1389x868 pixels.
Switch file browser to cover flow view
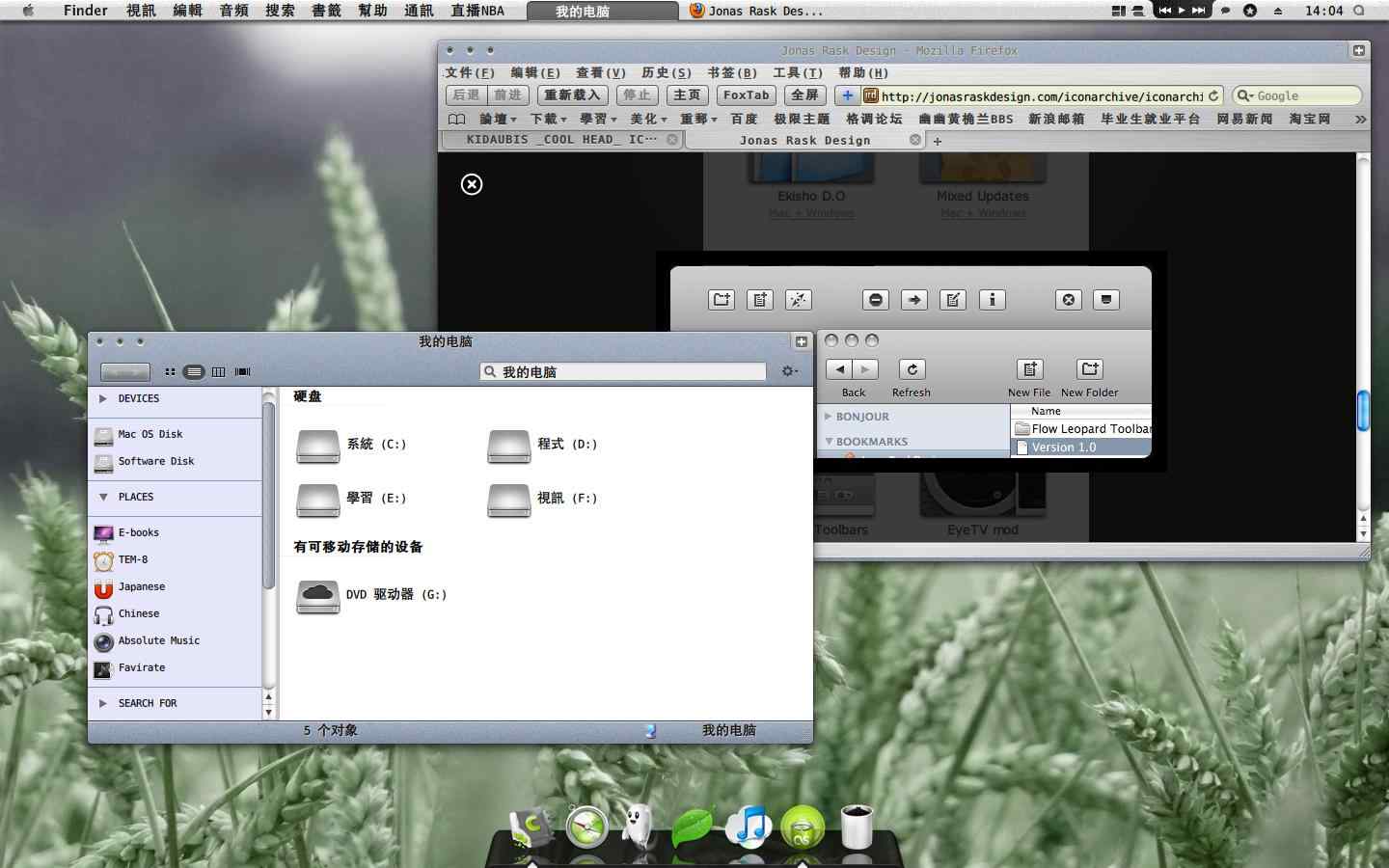(243, 371)
